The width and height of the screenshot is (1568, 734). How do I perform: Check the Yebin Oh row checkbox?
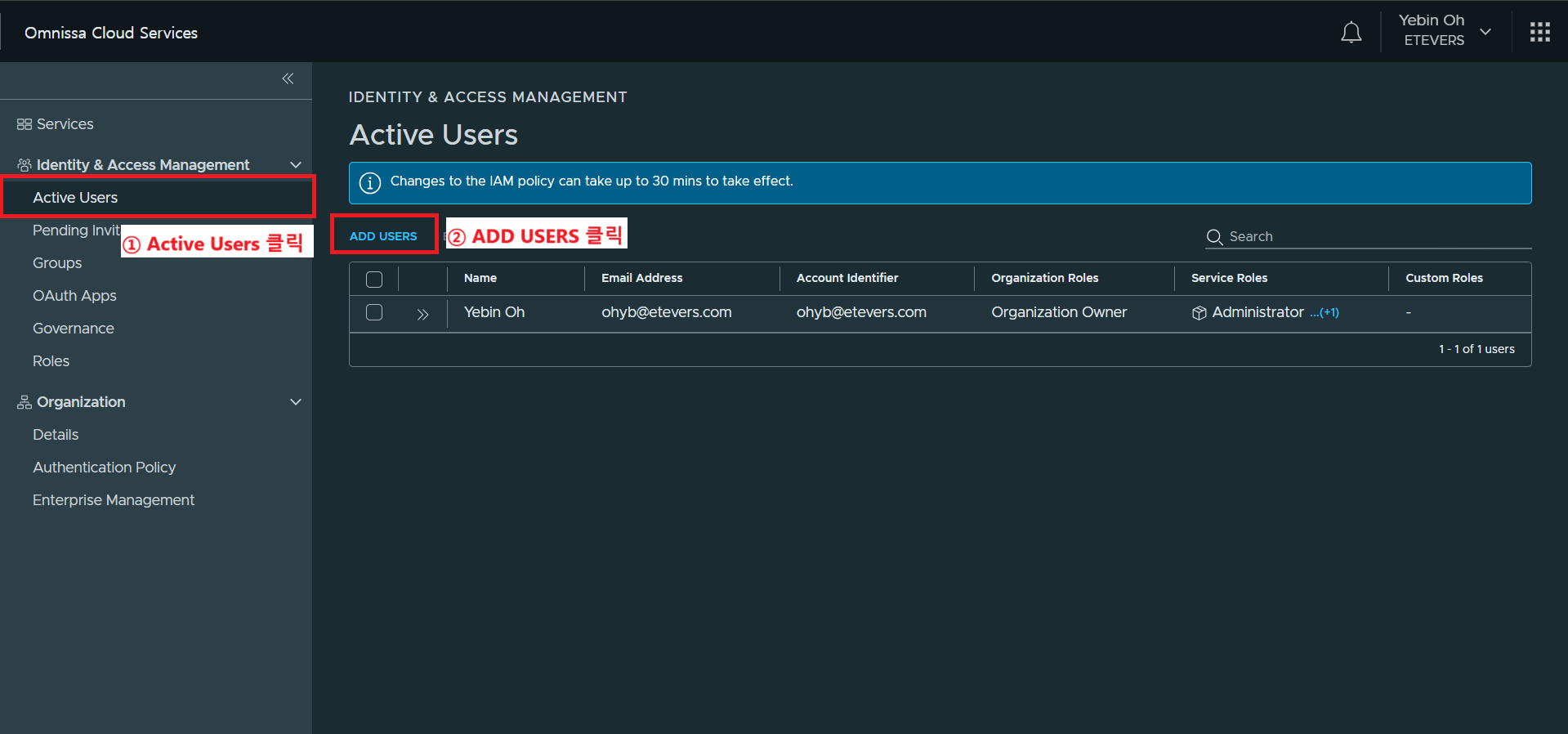[x=374, y=312]
